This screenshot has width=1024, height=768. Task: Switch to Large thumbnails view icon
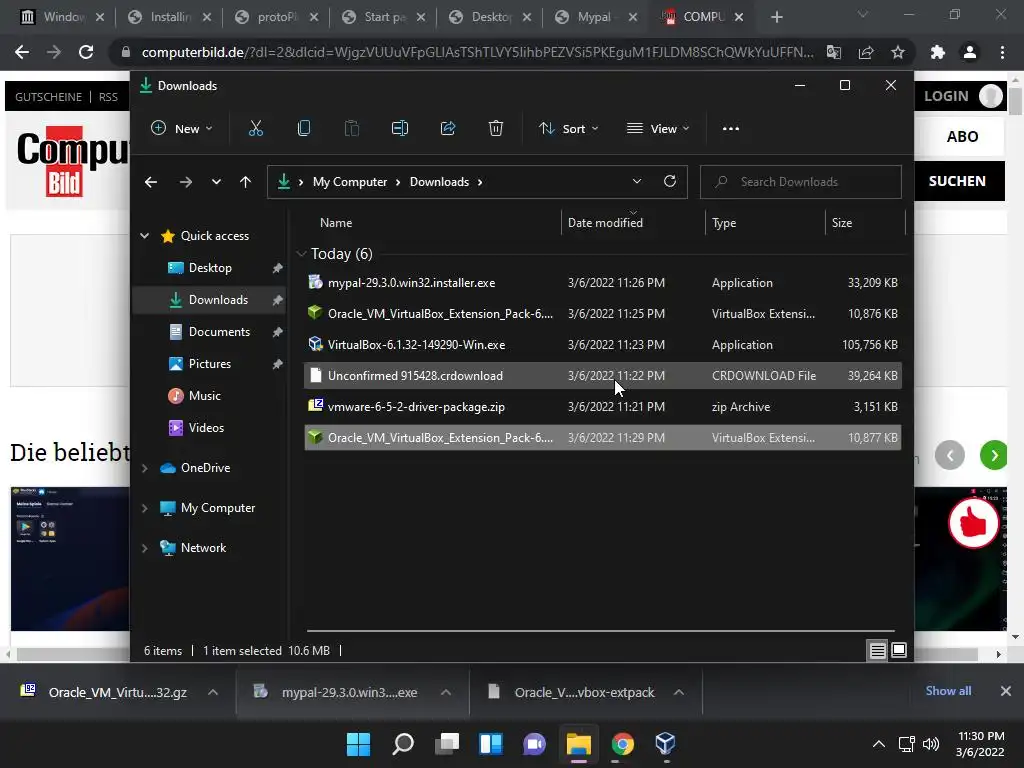coord(899,650)
